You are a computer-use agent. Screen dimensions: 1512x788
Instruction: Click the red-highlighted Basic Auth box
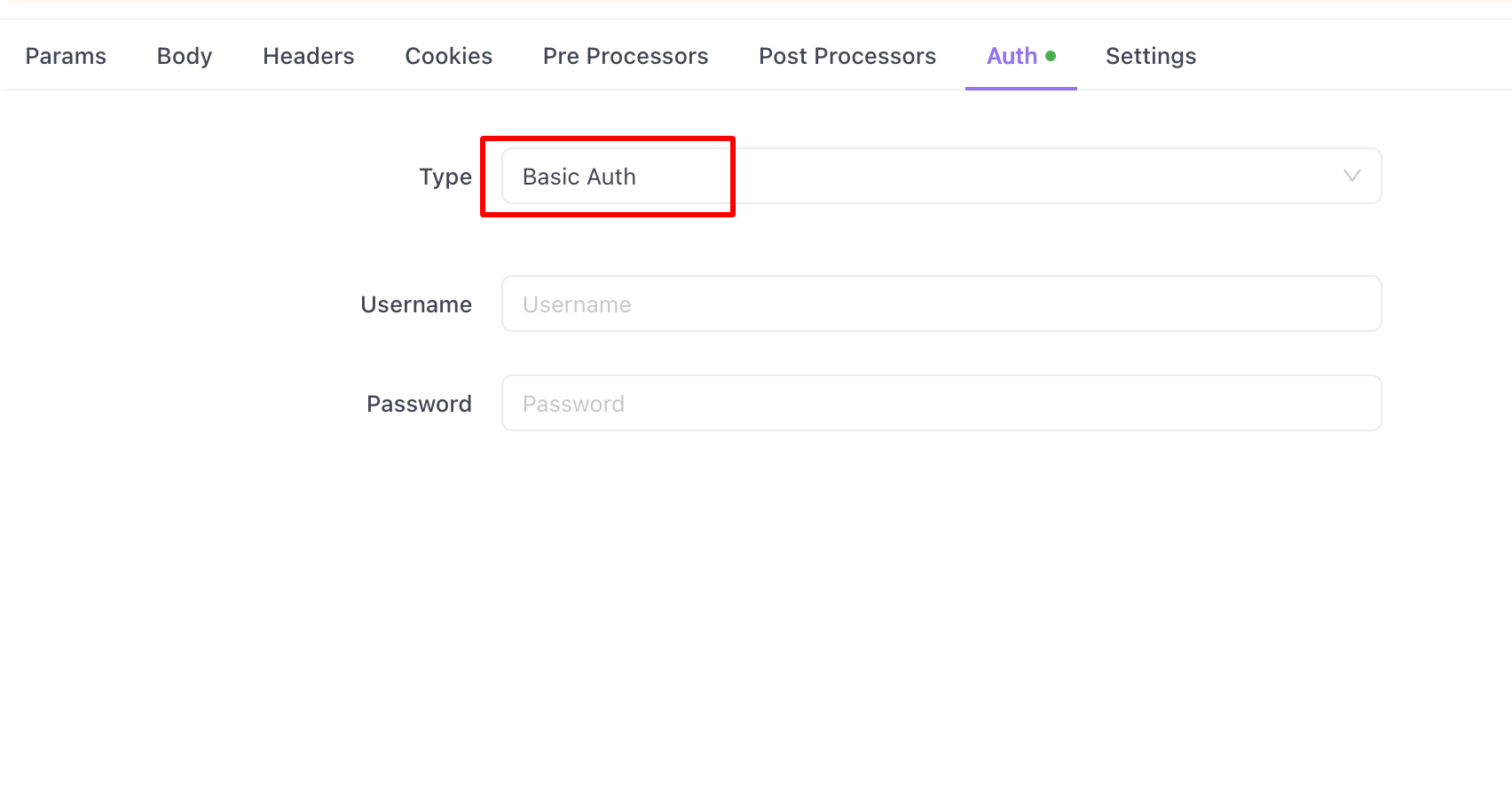point(608,176)
